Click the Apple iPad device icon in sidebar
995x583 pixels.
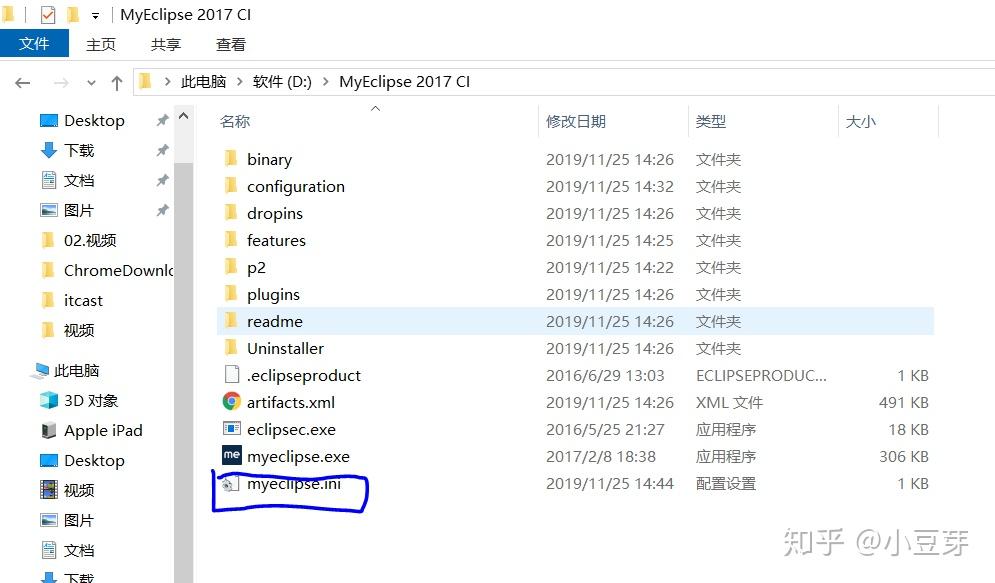point(48,430)
